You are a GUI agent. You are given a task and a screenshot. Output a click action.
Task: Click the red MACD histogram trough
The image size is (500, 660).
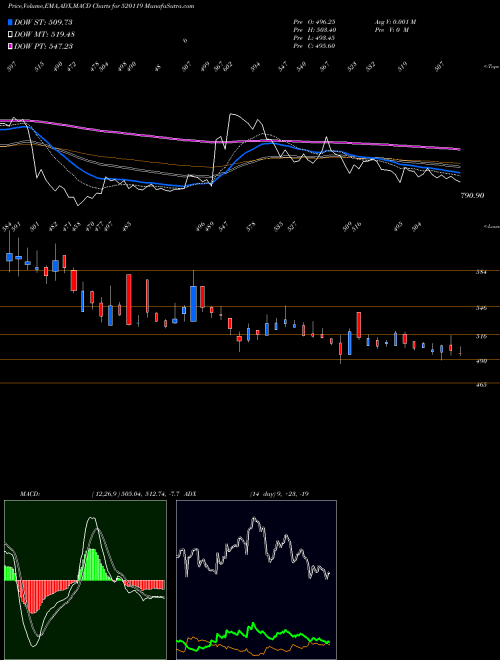34,597
